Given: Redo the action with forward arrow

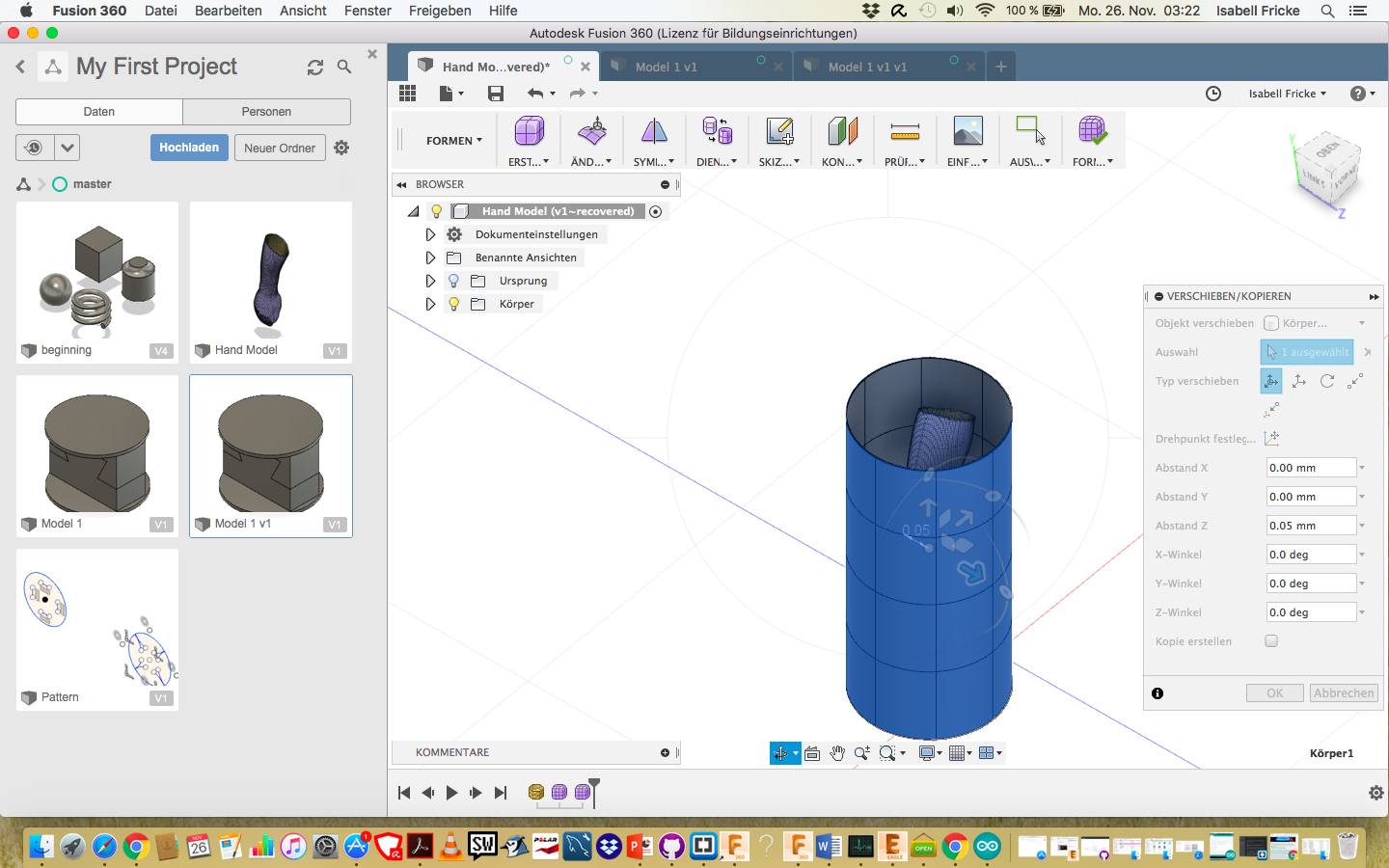Looking at the screenshot, I should pos(578,93).
